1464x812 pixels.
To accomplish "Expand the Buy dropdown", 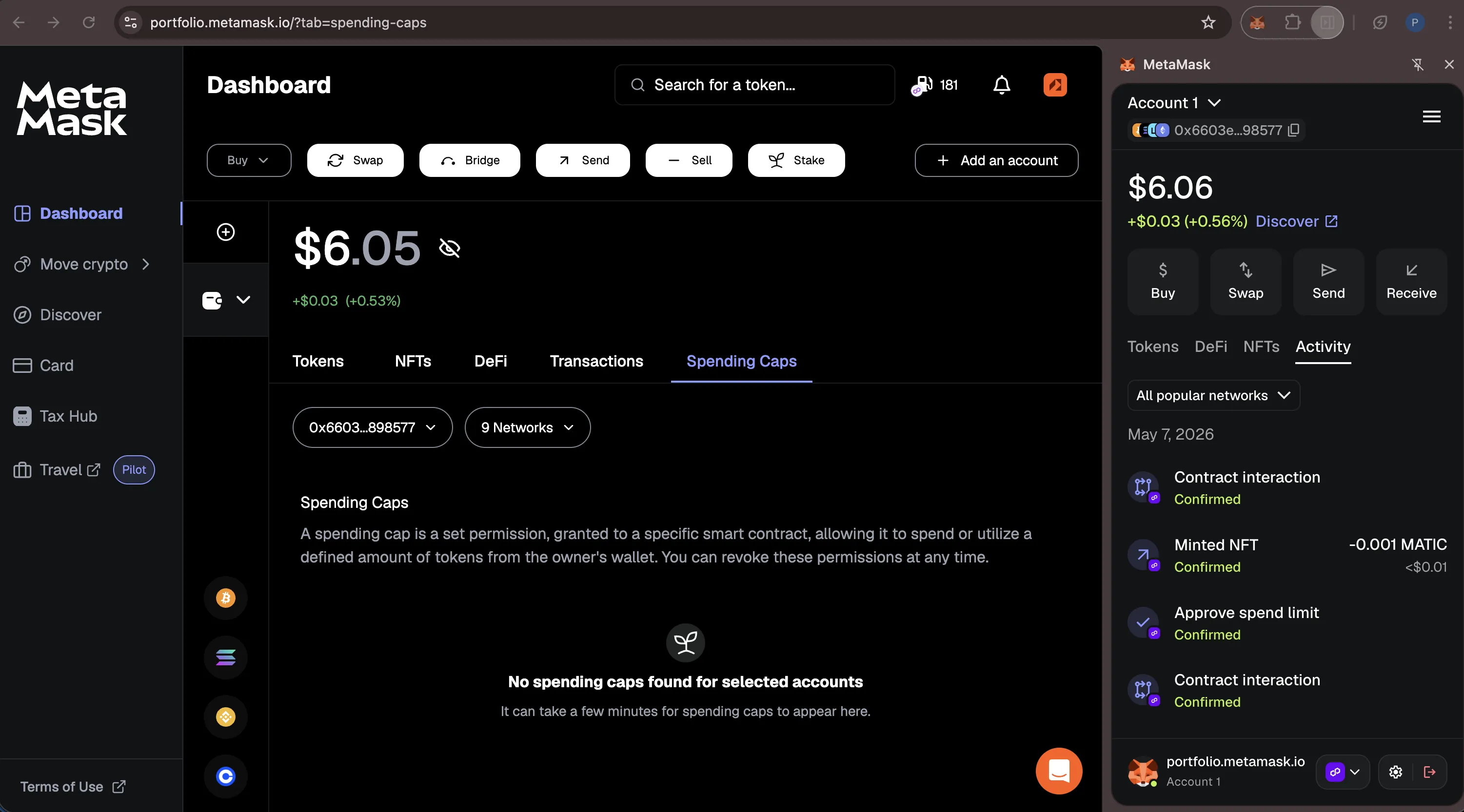I will coord(249,161).
